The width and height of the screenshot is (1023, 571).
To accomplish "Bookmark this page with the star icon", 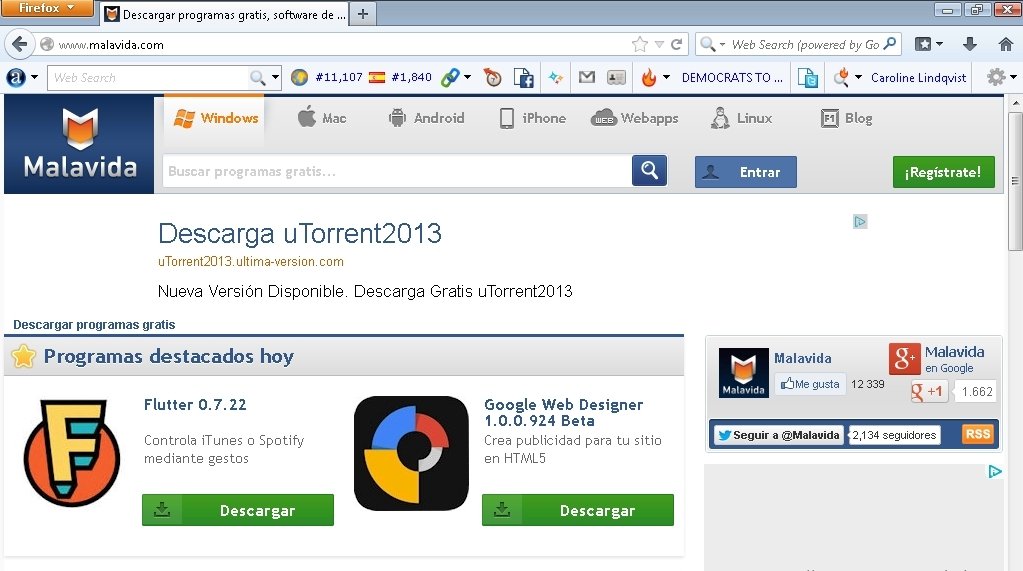I will tap(639, 44).
